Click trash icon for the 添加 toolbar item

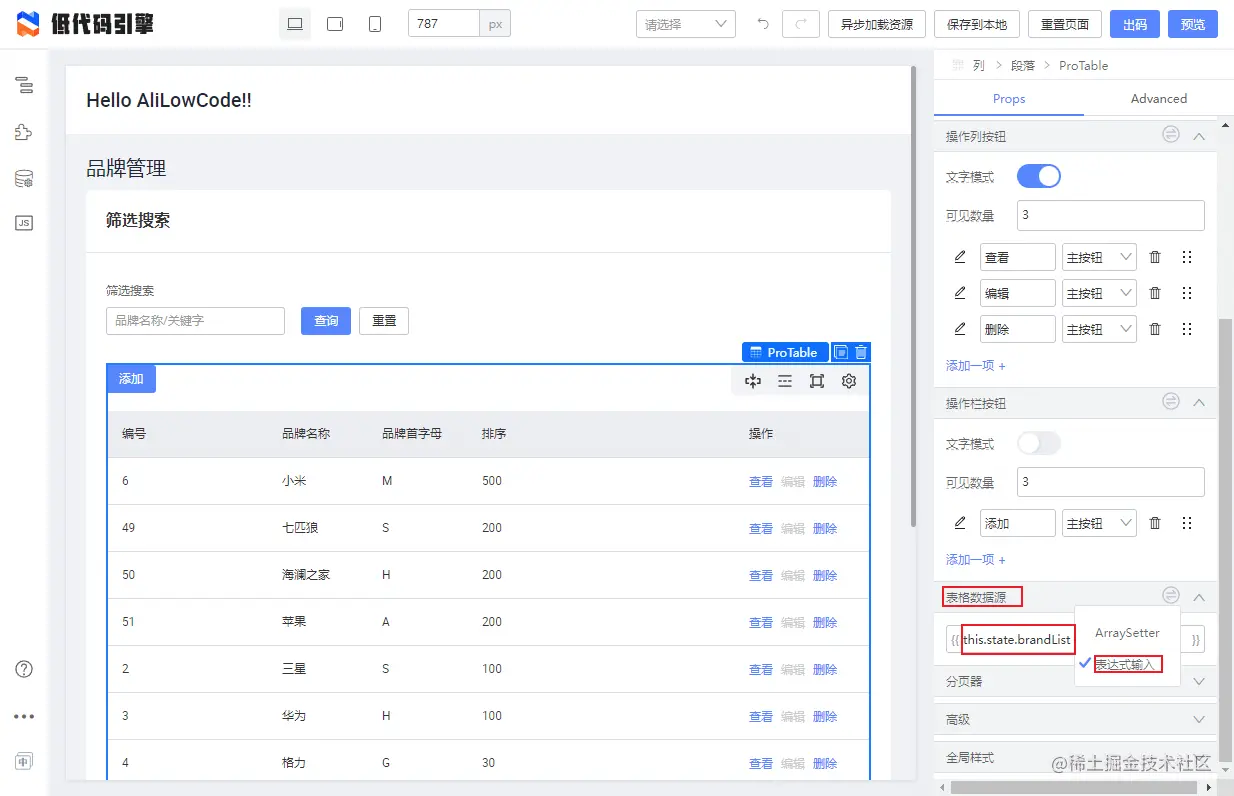click(x=1155, y=523)
